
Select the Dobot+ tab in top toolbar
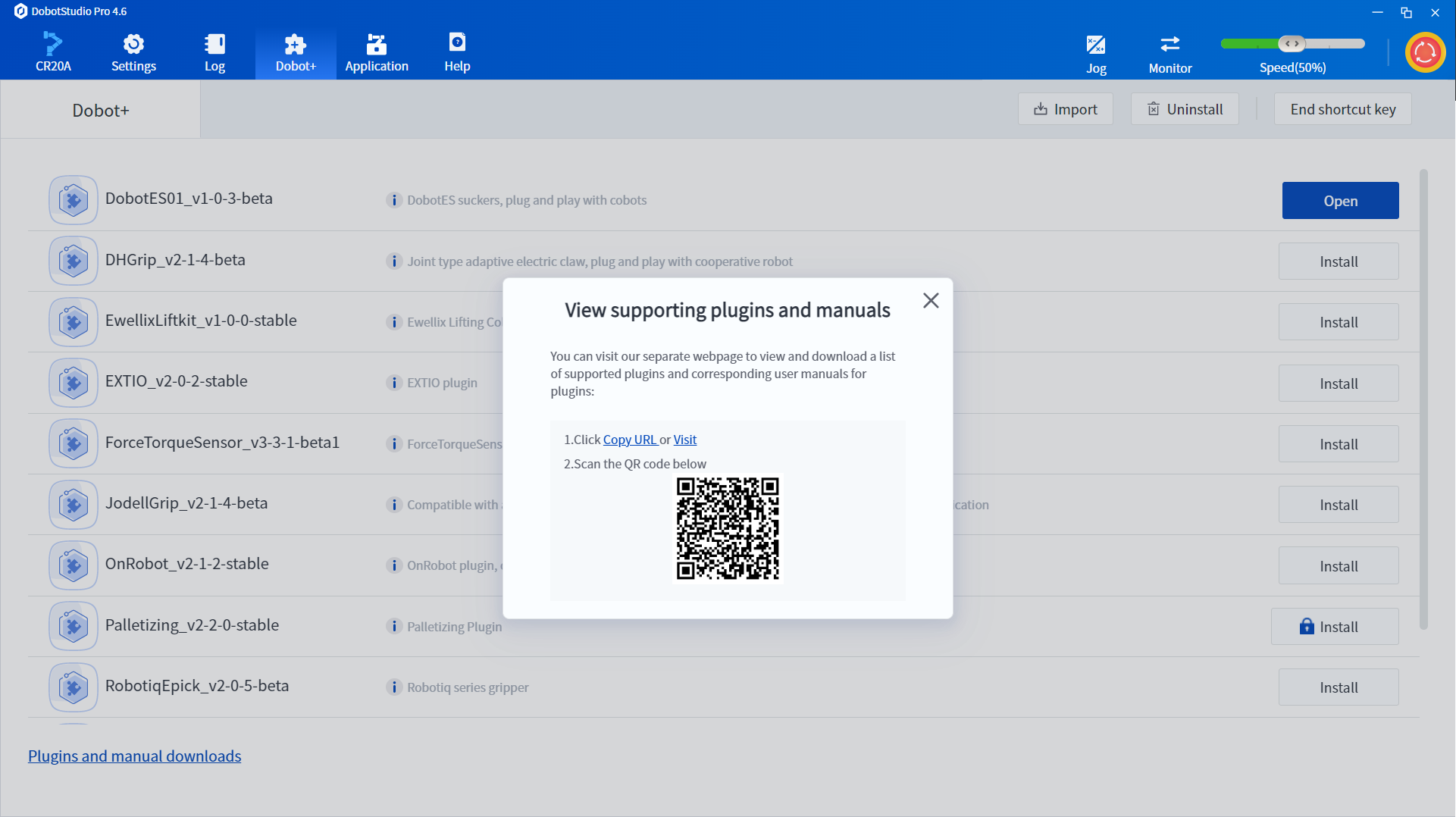(296, 52)
